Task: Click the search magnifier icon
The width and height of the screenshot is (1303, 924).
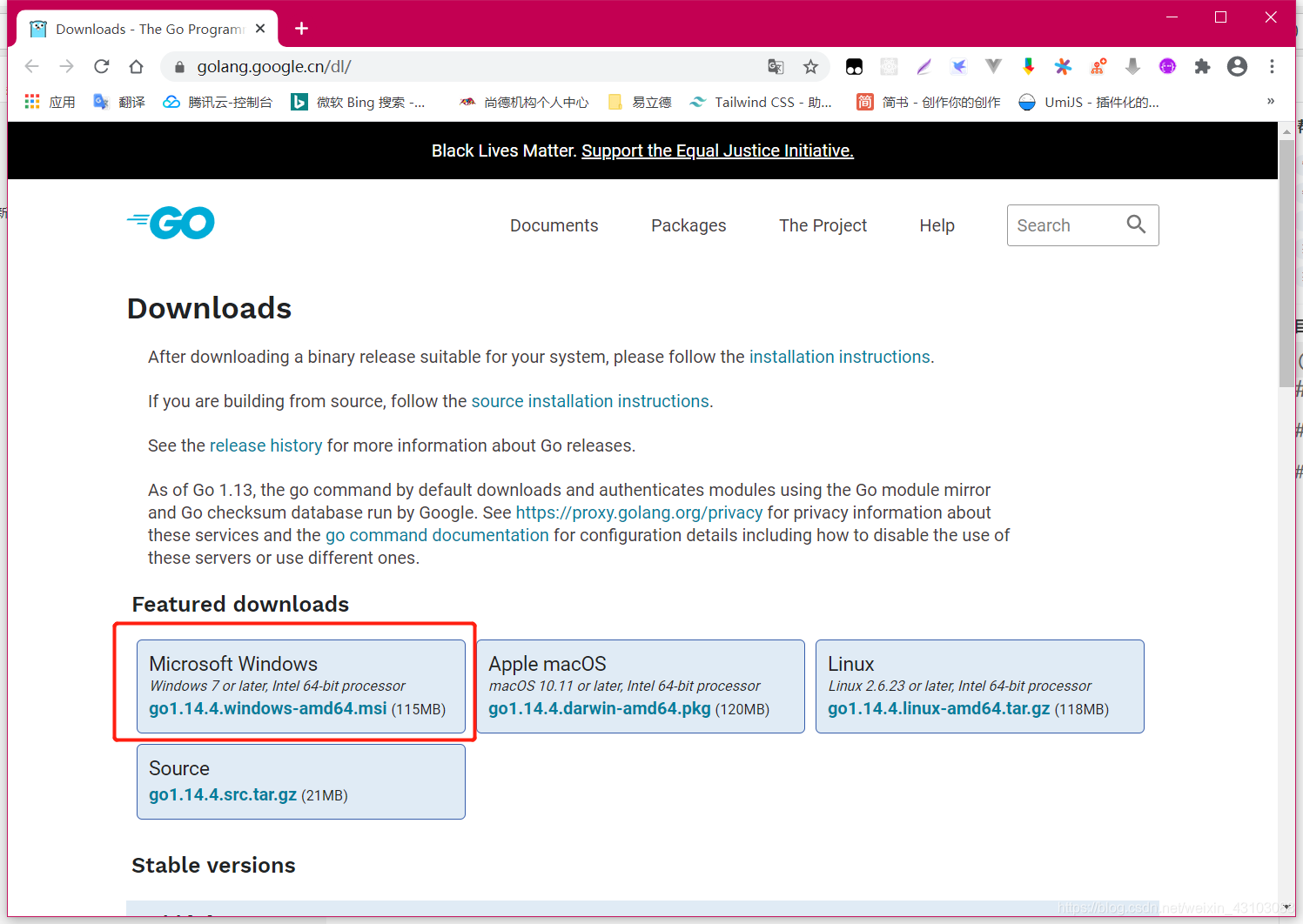Action: 1136,224
